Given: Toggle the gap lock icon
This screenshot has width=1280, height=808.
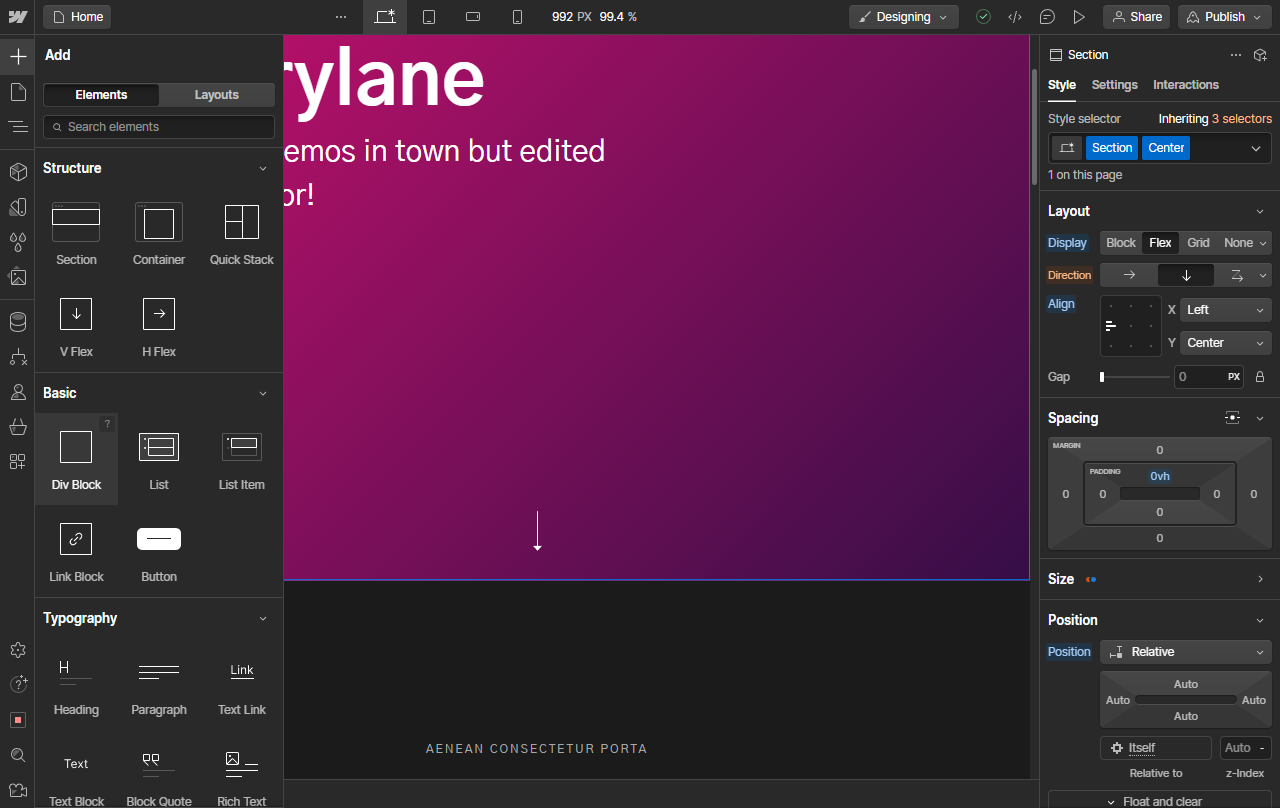Looking at the screenshot, I should click(x=1260, y=377).
